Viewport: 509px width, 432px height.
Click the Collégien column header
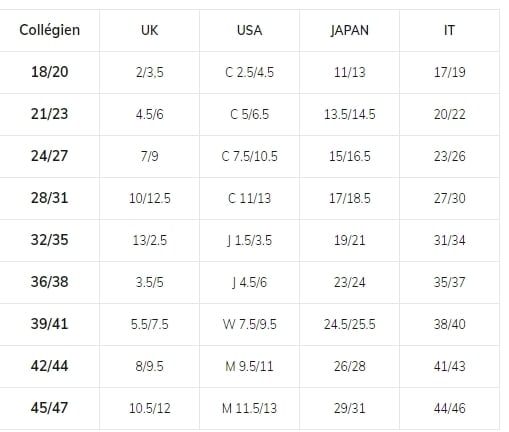click(x=50, y=30)
